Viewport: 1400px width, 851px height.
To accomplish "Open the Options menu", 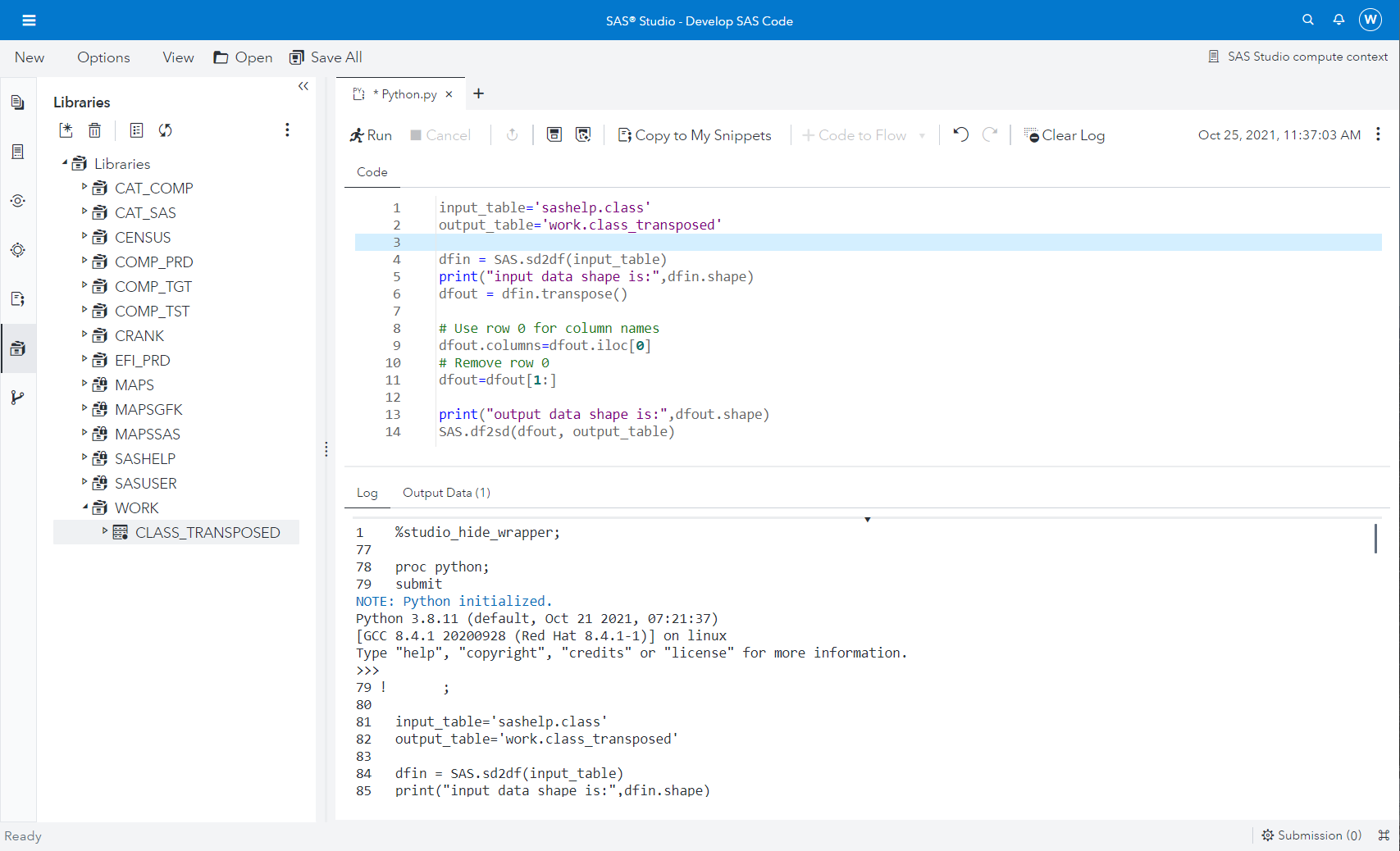I will coord(103,57).
